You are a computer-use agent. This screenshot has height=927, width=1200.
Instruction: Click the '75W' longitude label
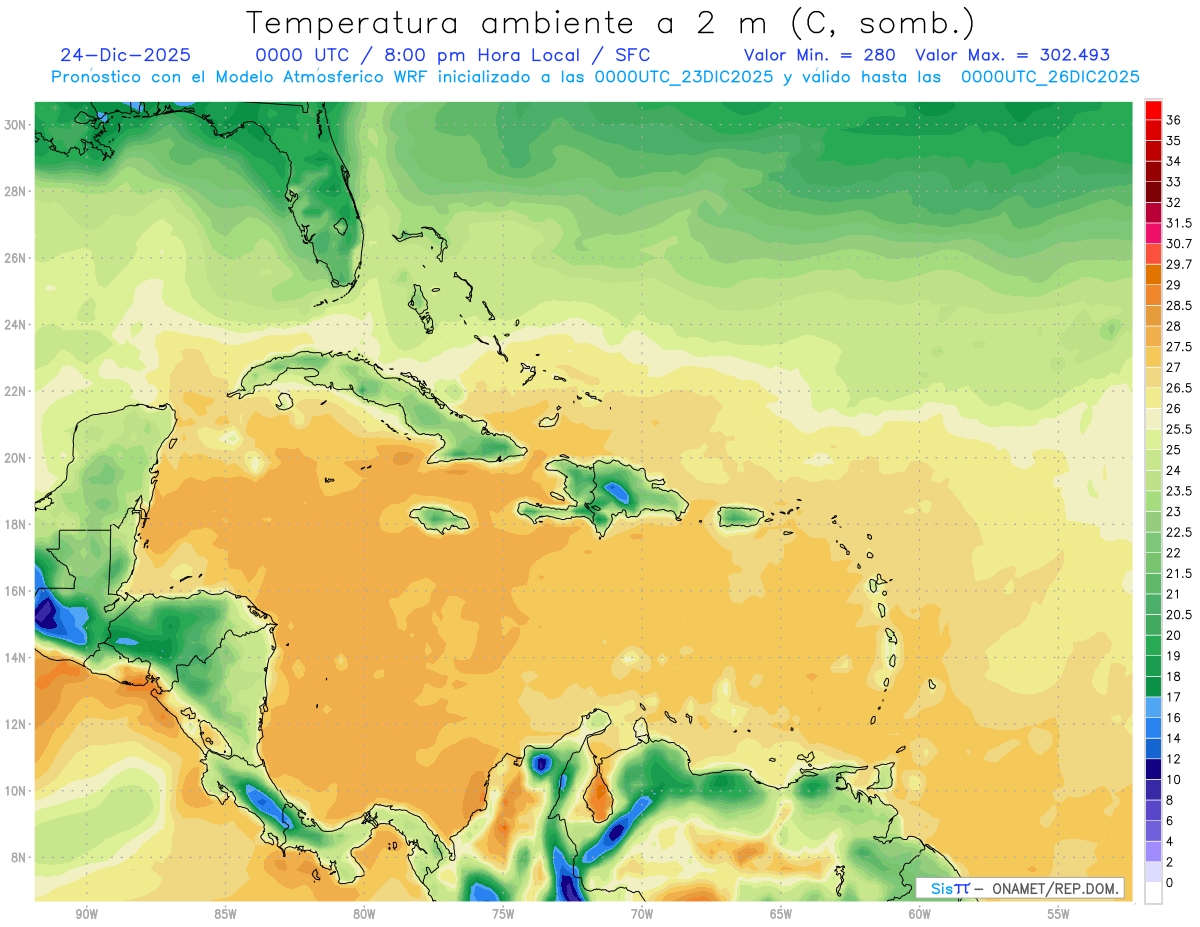click(x=503, y=914)
